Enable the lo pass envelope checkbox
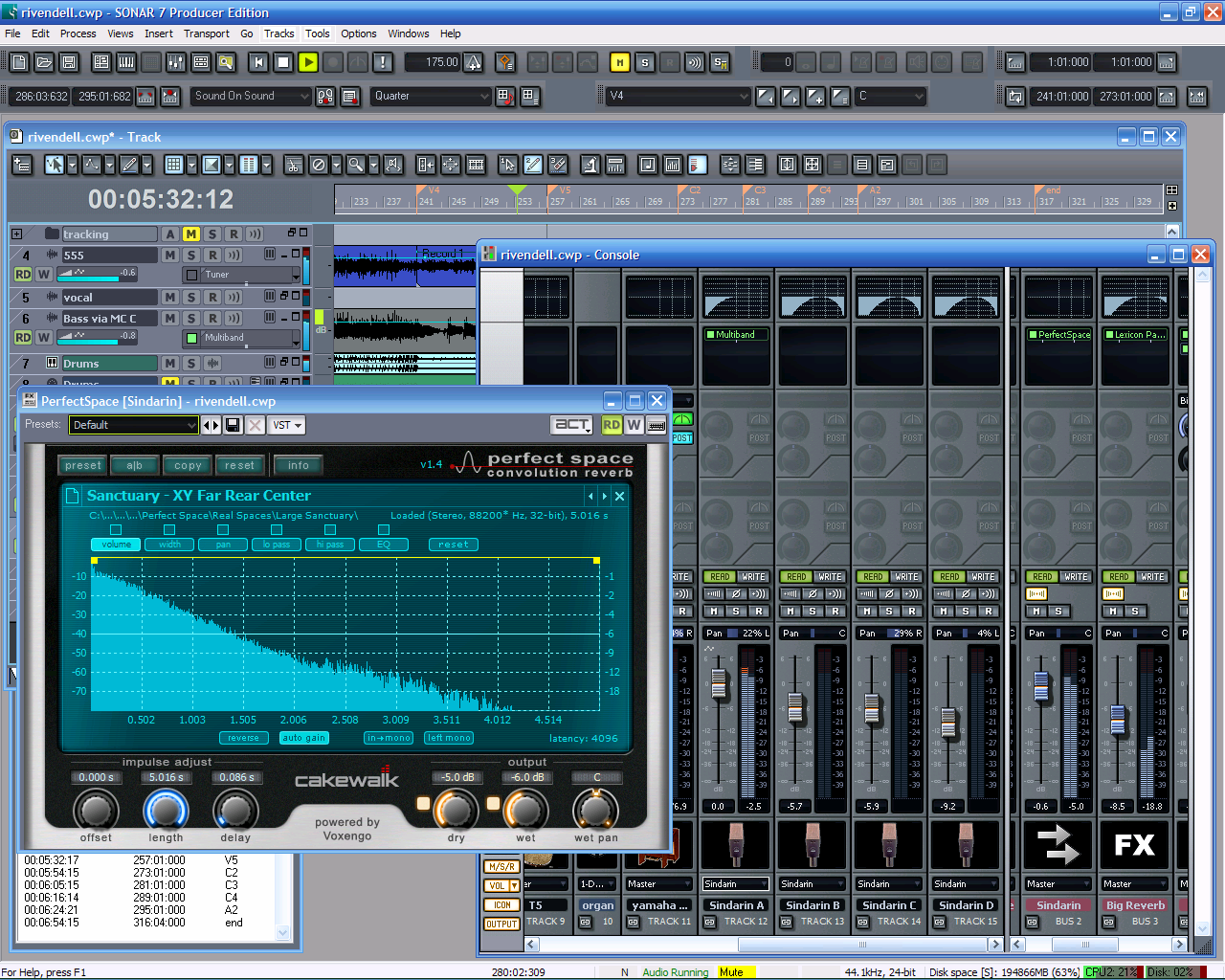Screen dimensions: 1225x980 [277, 529]
